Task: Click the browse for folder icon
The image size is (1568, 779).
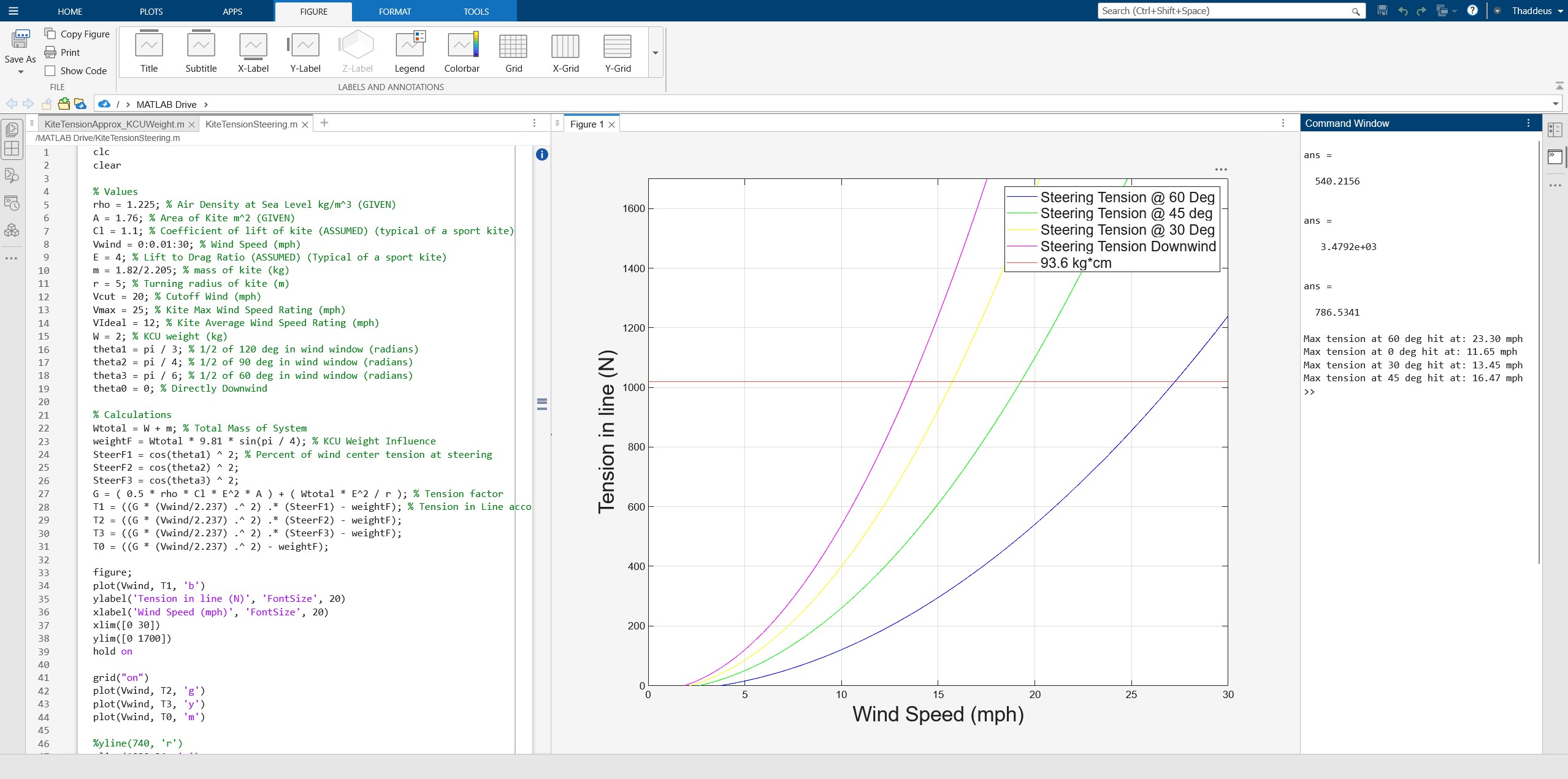Action: tap(64, 104)
